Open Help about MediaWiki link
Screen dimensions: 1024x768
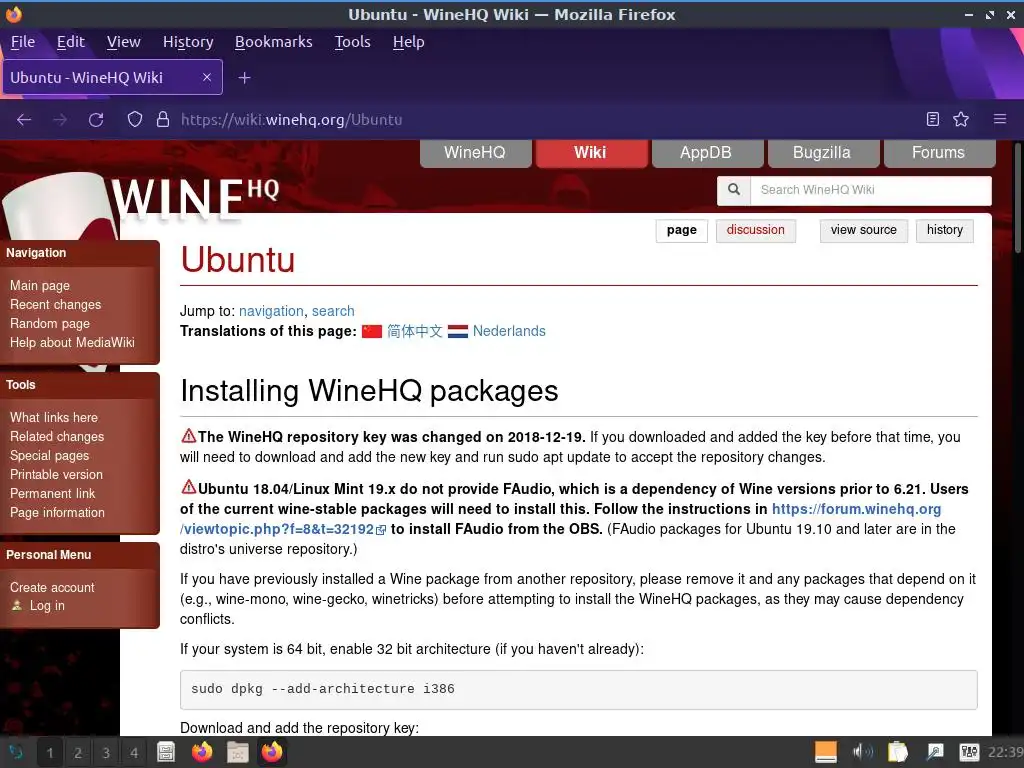[72, 342]
